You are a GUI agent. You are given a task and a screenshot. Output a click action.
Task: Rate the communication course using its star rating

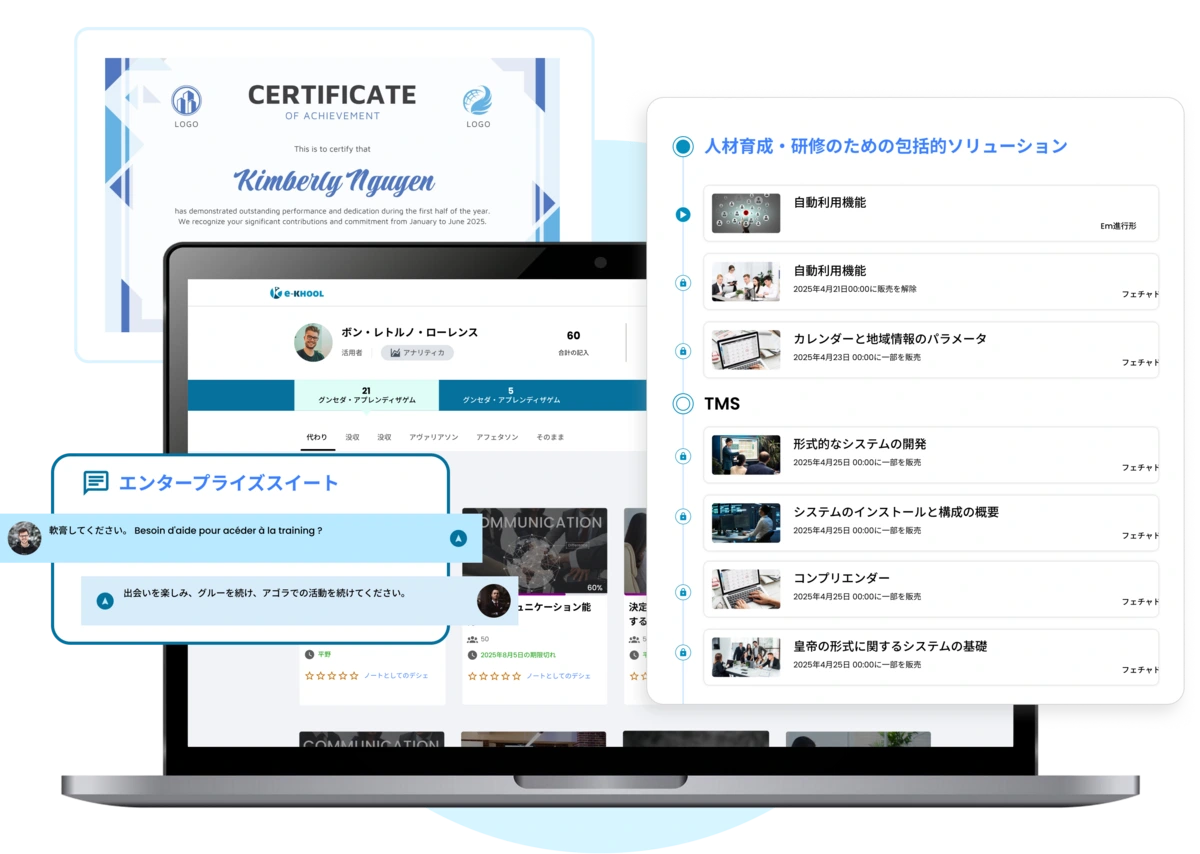tap(493, 676)
